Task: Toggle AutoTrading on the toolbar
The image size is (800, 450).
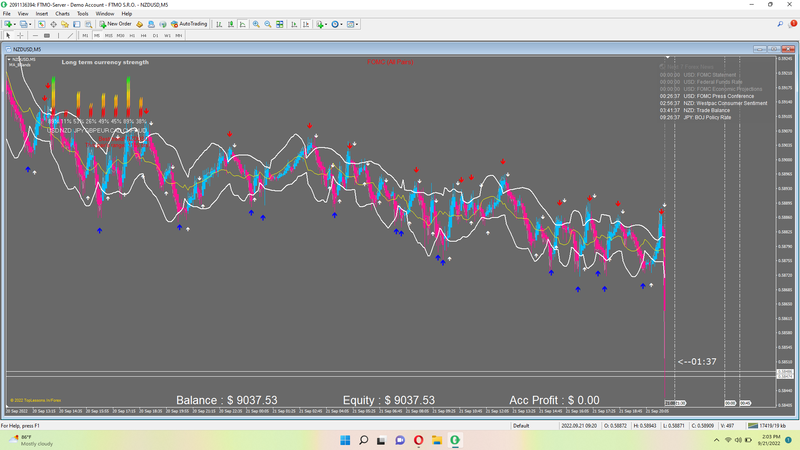Action: (190, 23)
